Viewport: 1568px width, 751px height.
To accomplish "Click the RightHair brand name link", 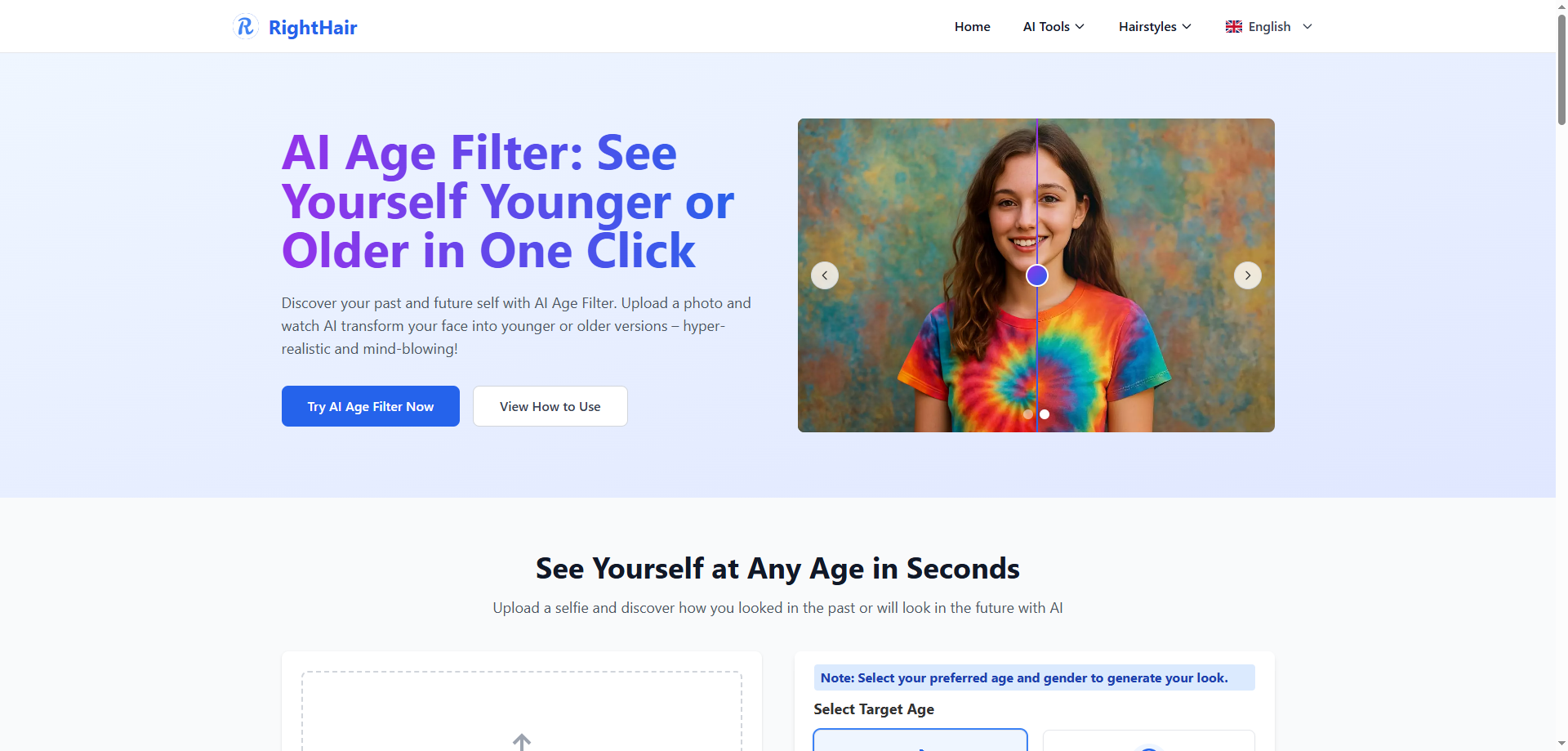I will 313,28.
